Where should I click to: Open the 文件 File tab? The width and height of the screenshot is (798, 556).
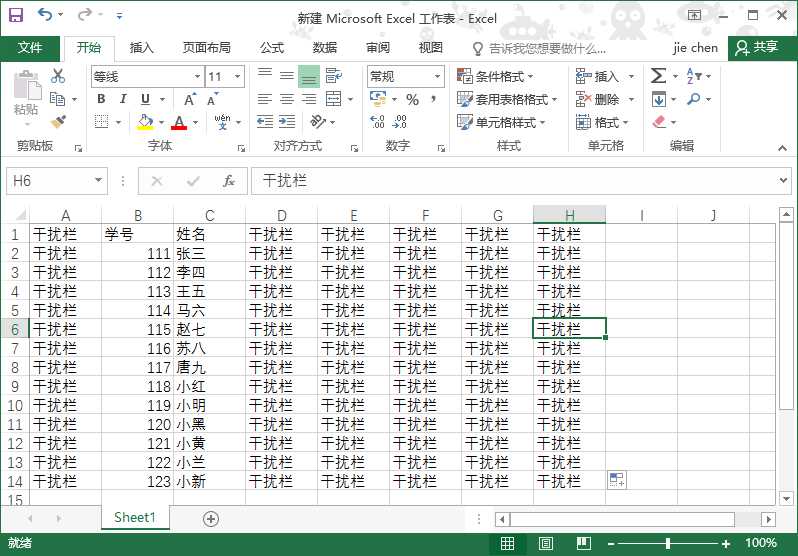(x=30, y=48)
